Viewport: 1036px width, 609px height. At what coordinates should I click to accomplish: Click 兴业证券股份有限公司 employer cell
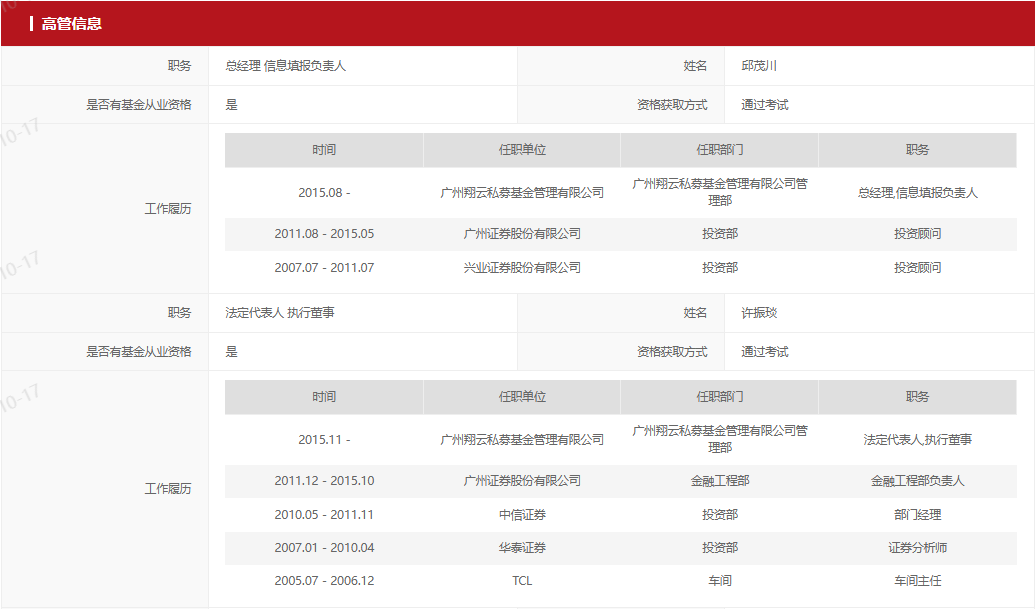(522, 268)
